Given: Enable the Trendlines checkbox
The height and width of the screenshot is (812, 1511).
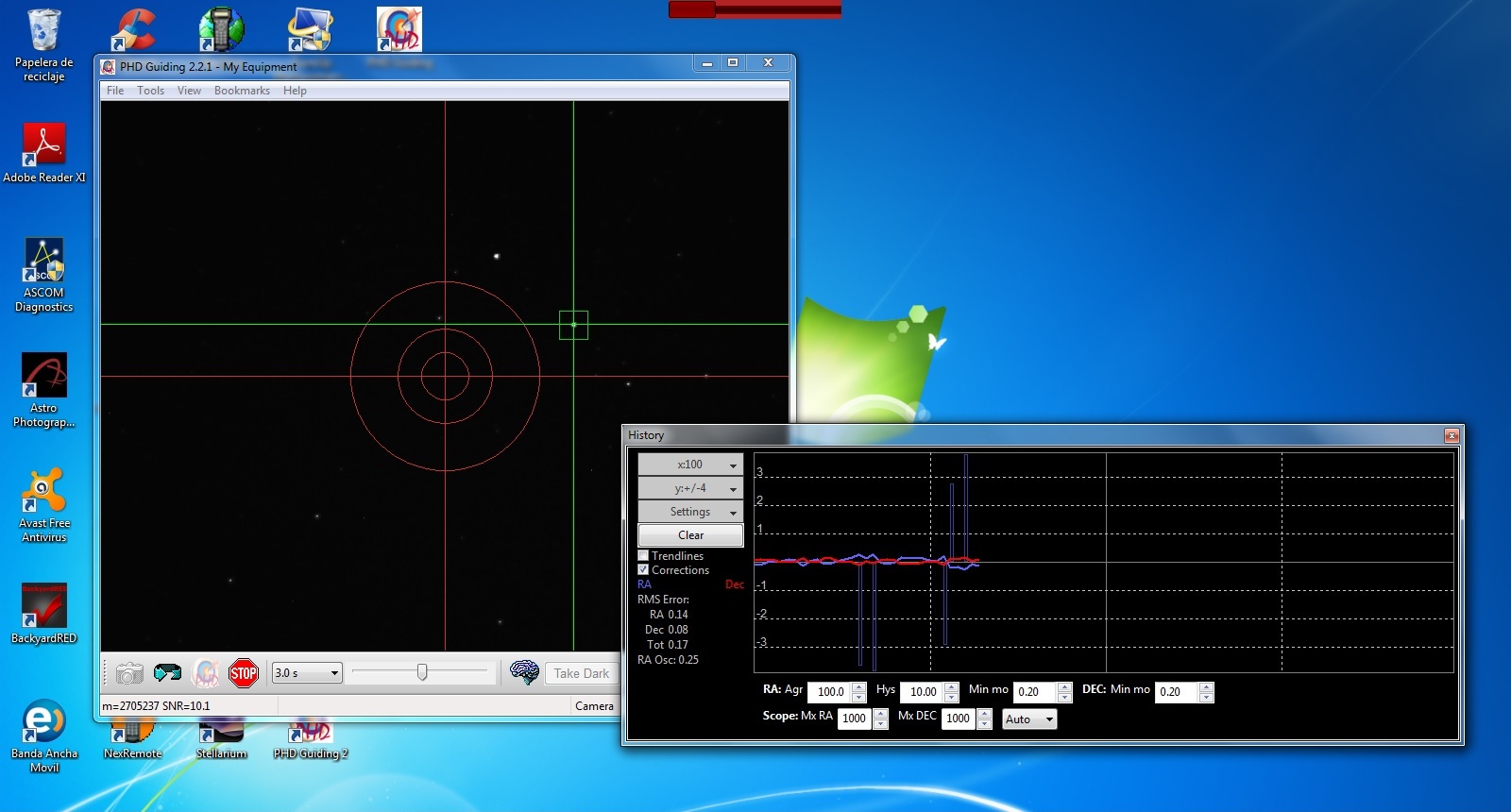Looking at the screenshot, I should (x=643, y=556).
